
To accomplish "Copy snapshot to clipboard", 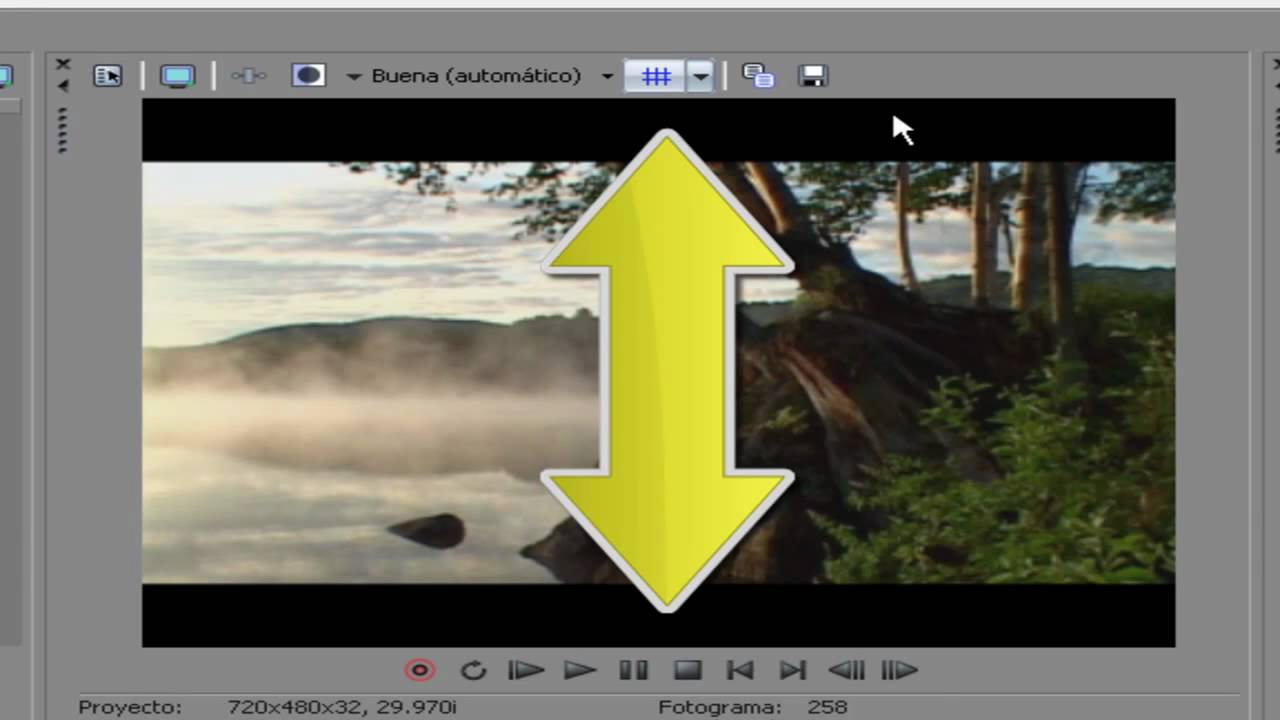I will point(758,76).
